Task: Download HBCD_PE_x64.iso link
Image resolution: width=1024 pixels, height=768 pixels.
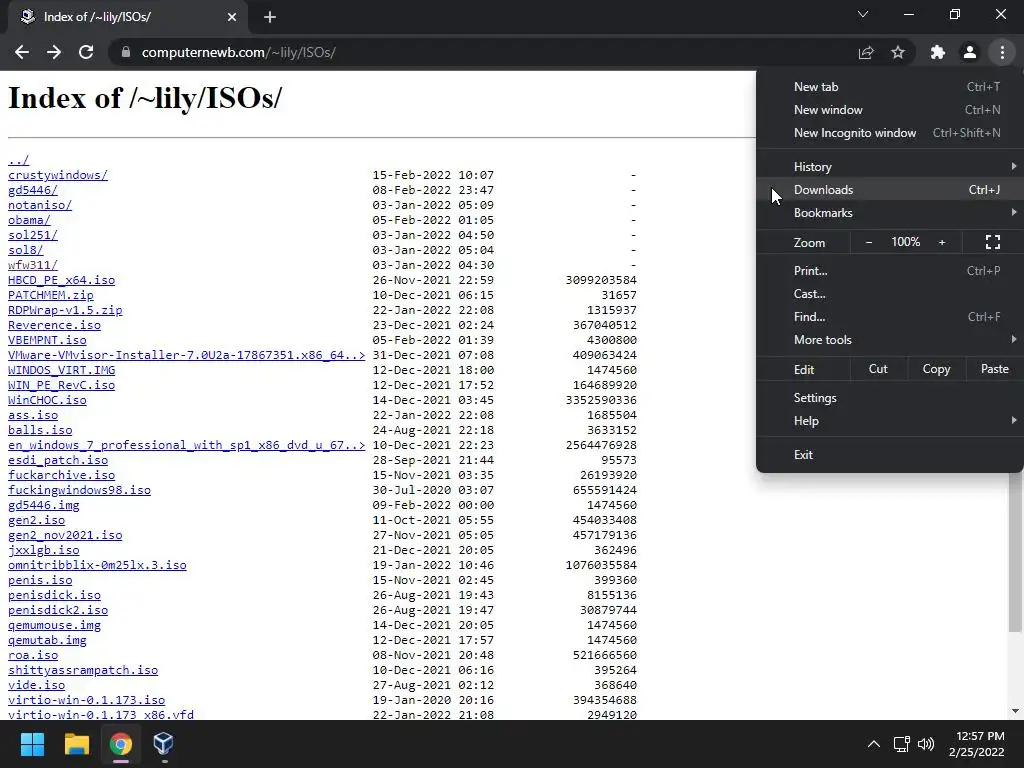Action: pyautogui.click(x=61, y=280)
